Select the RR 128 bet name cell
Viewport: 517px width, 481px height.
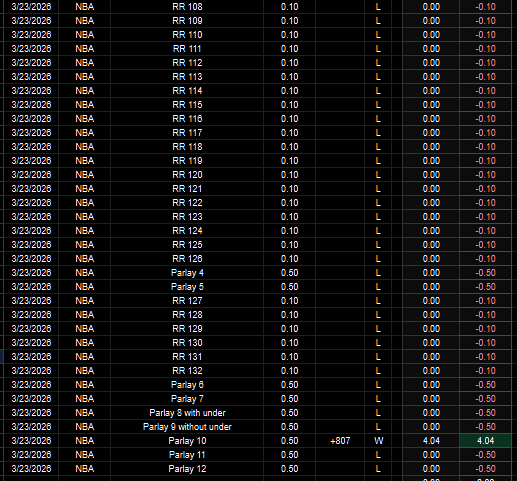[187, 315]
